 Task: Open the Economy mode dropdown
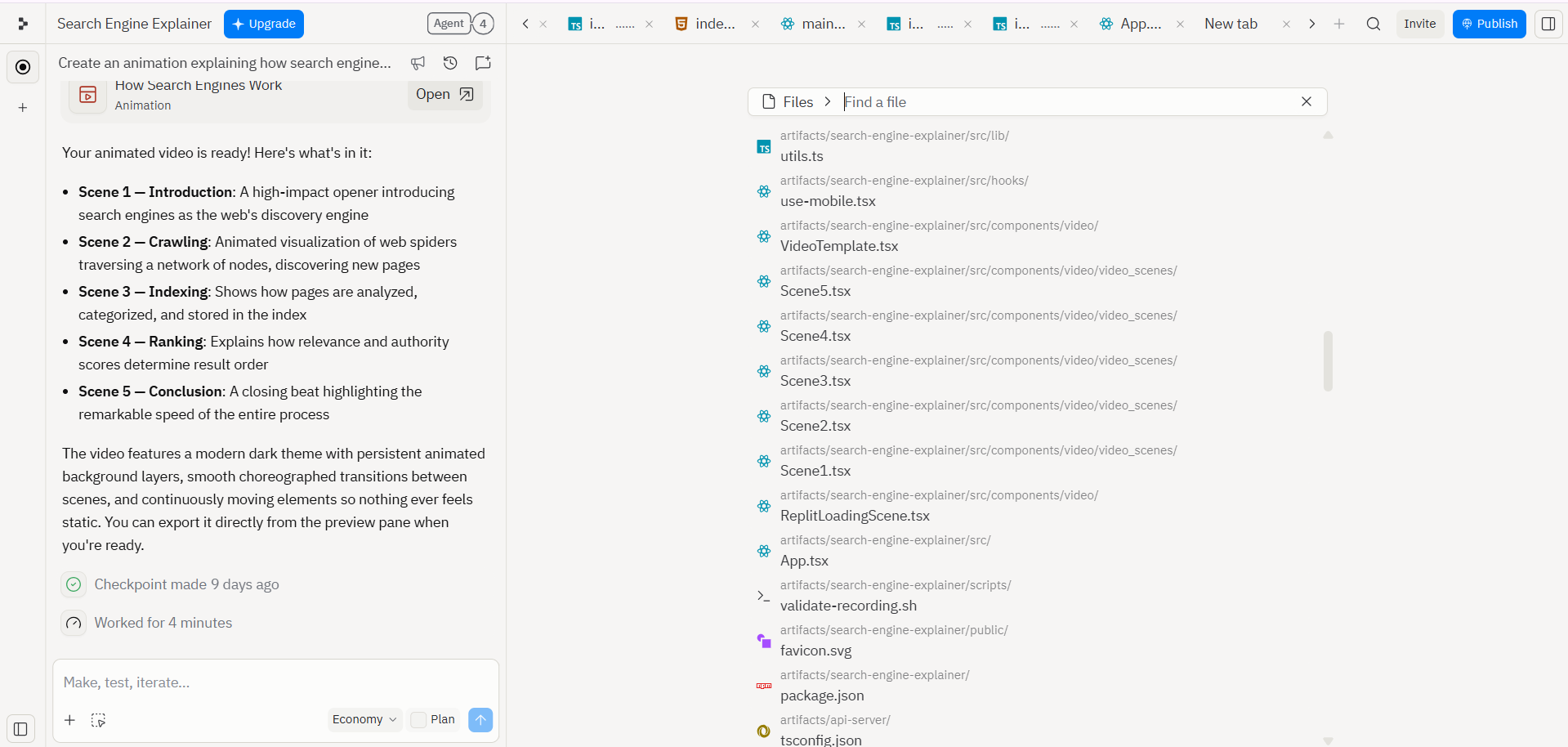tap(364, 719)
